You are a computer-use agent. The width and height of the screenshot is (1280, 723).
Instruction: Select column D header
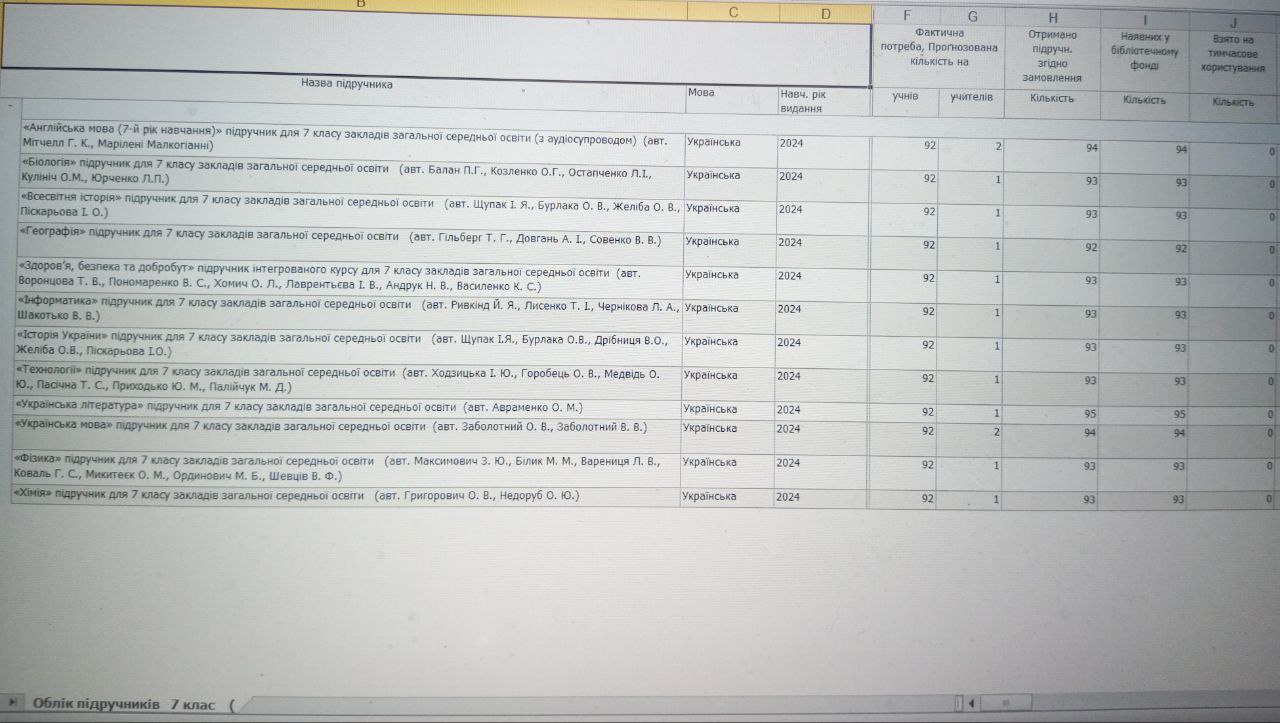click(x=824, y=14)
